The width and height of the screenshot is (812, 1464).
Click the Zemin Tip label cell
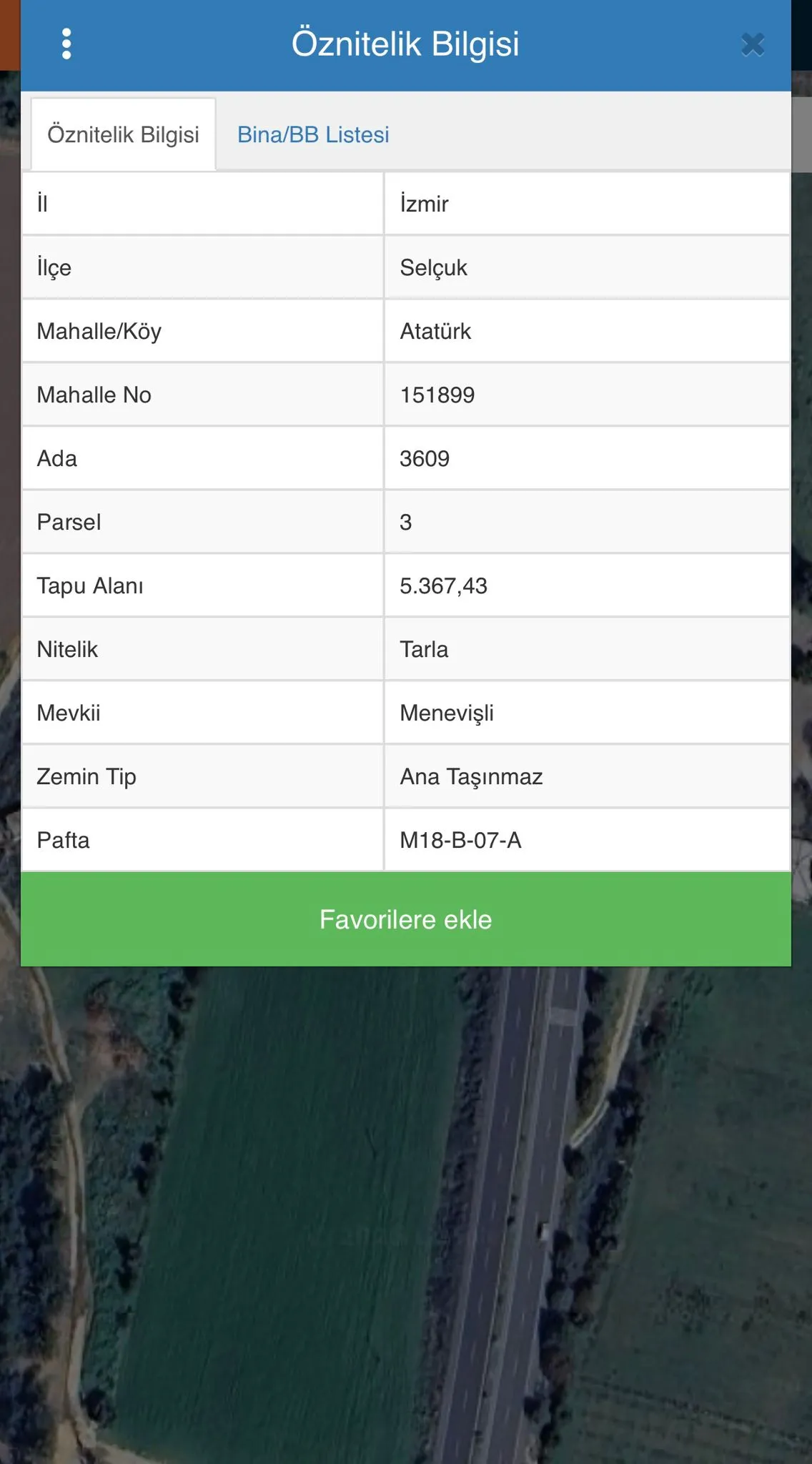[x=202, y=776]
